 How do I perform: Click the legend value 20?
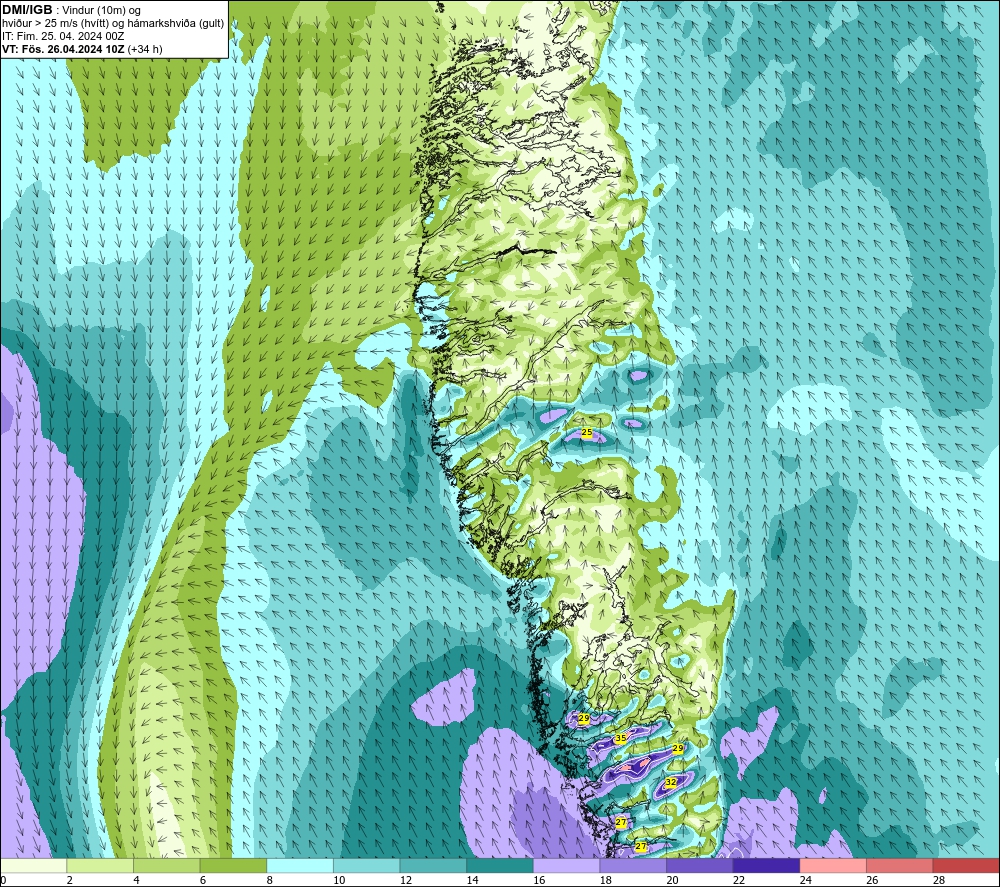672,880
